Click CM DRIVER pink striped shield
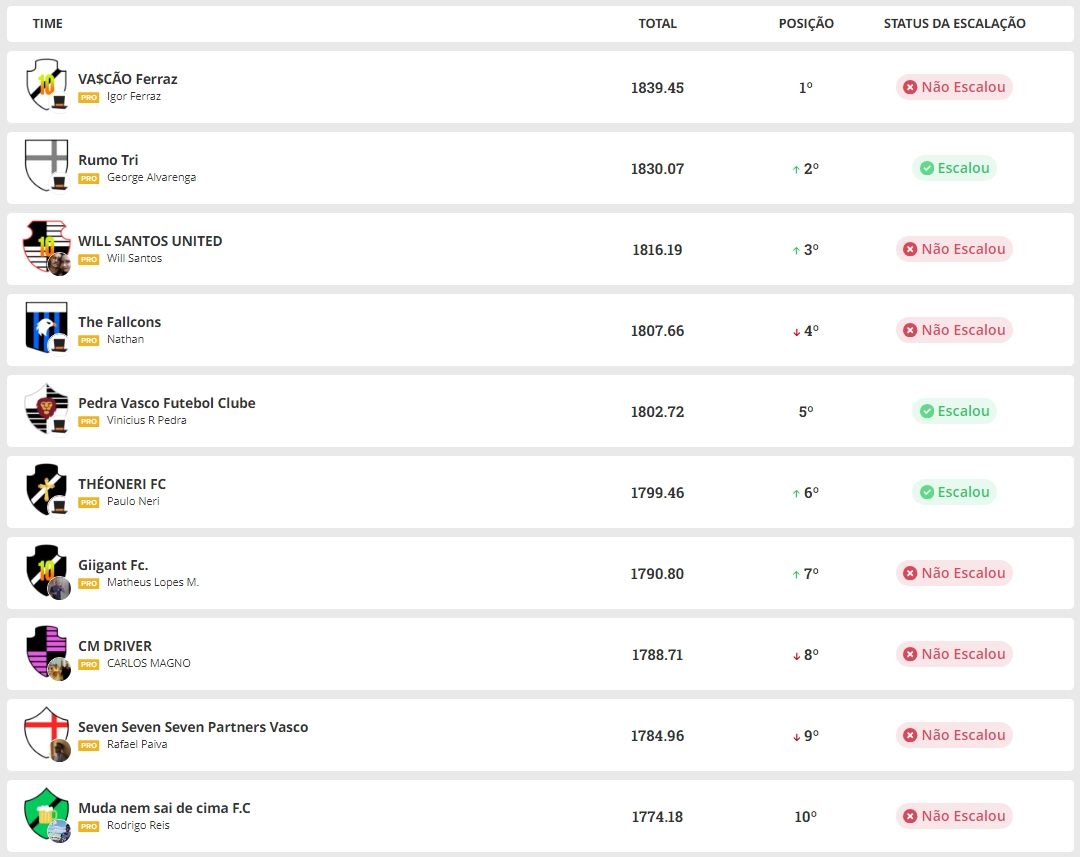 46,652
